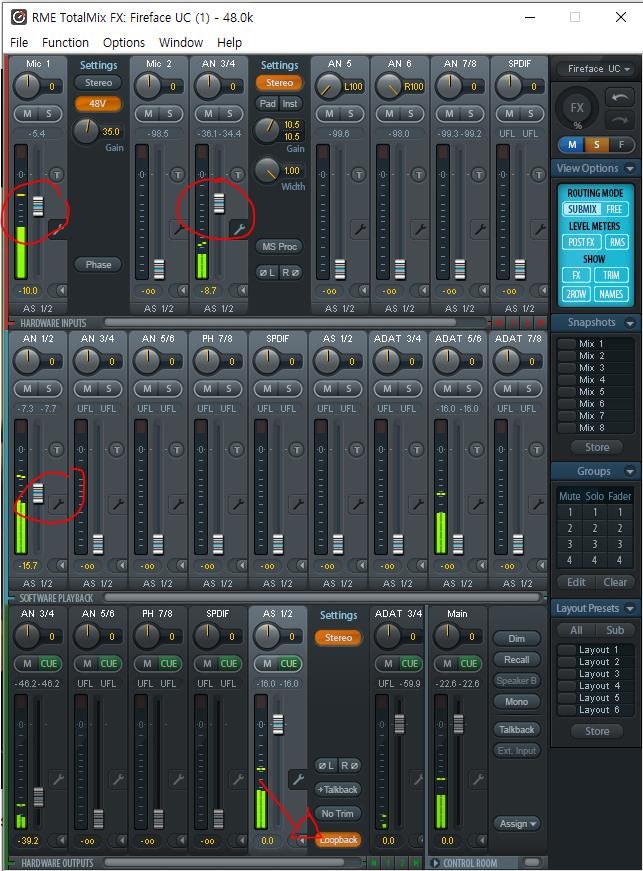Click the Clear button in Groups
The height and width of the screenshot is (871, 643).
pyautogui.click(x=615, y=582)
